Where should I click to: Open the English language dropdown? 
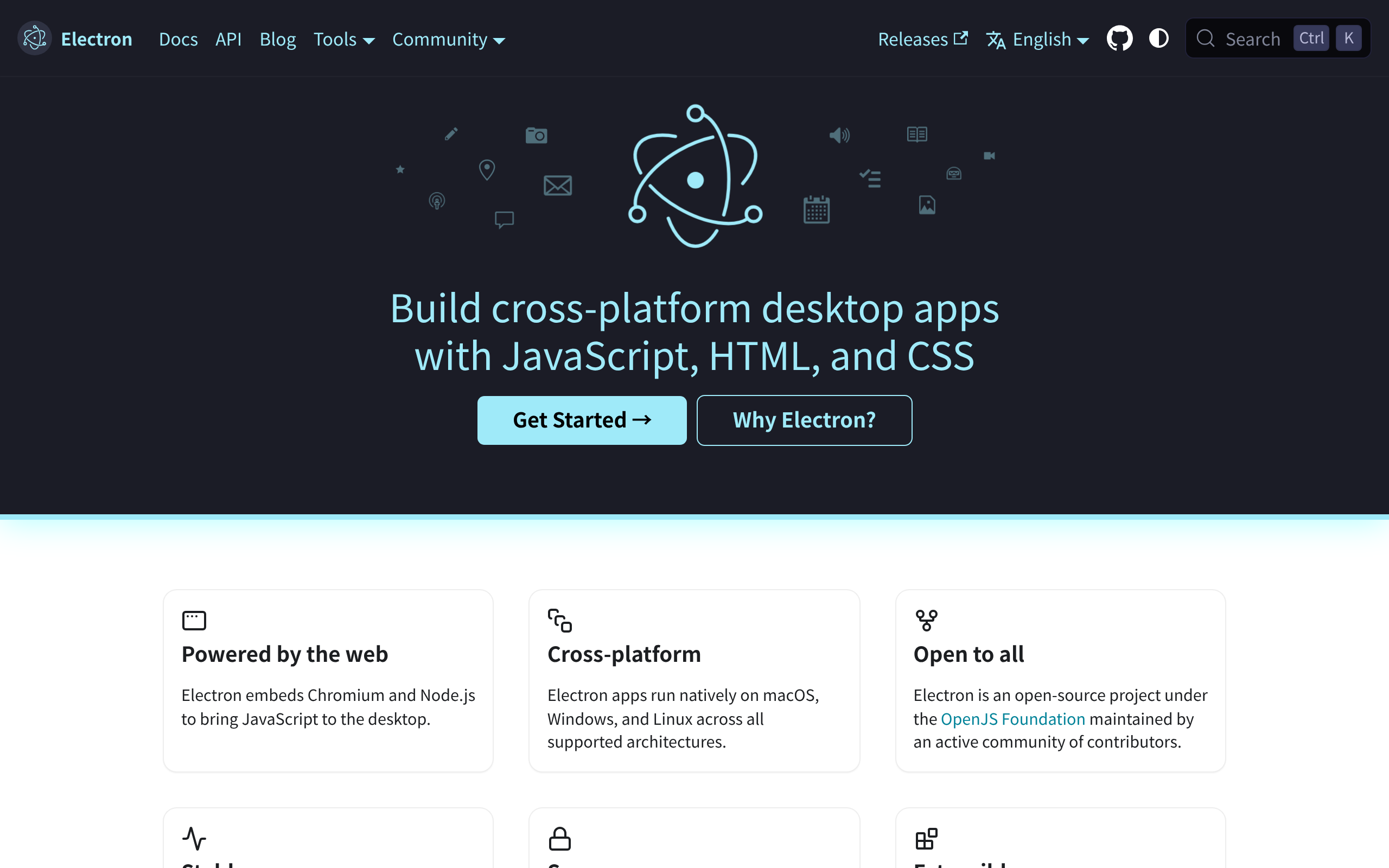(1038, 39)
